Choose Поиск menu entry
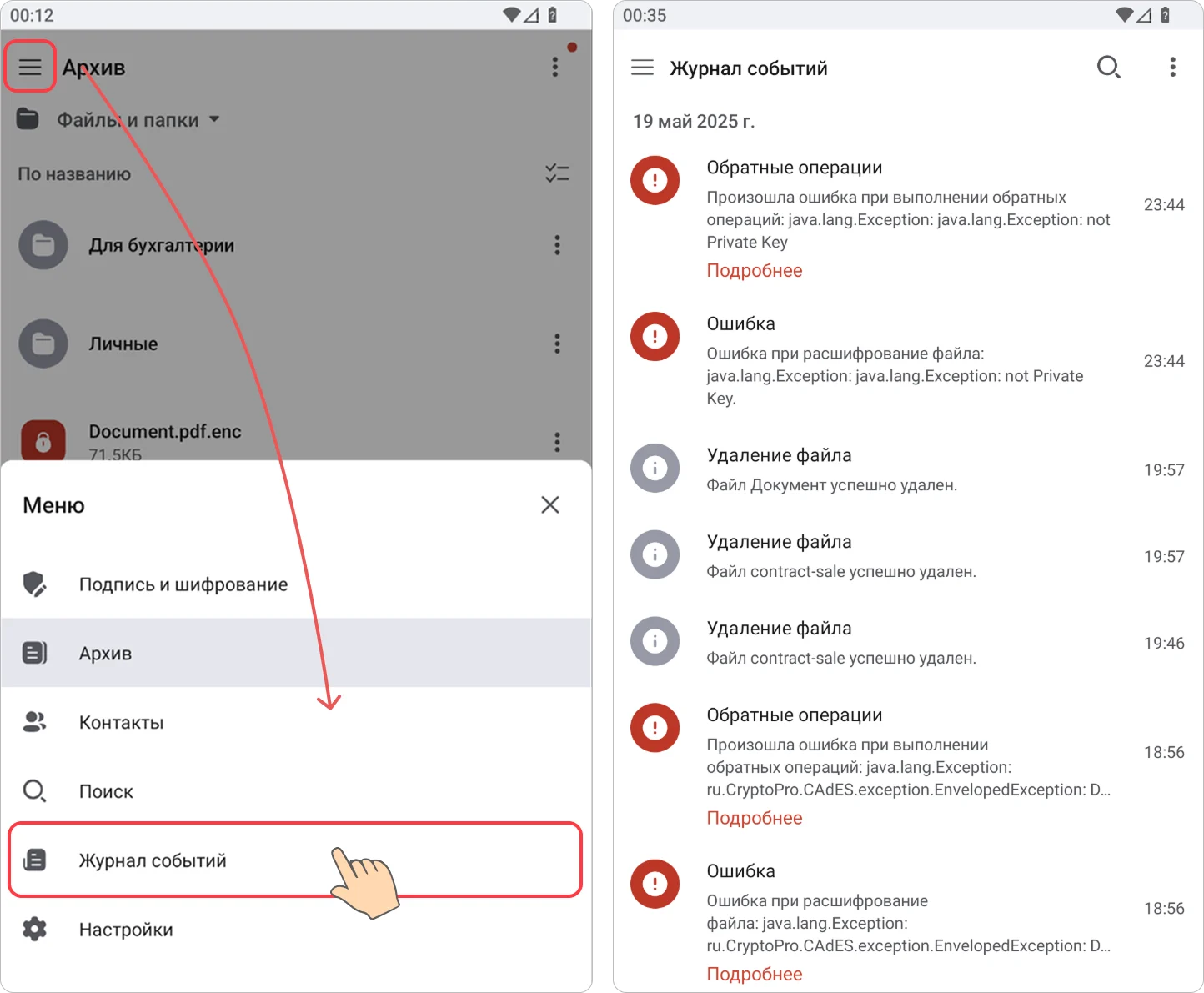The width and height of the screenshot is (1204, 993). tap(296, 791)
